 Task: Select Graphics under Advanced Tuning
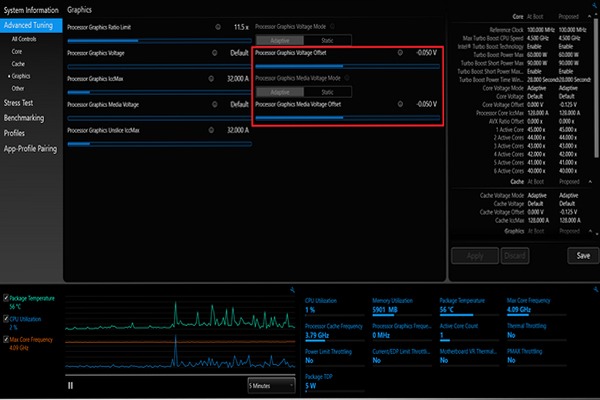pos(21,76)
